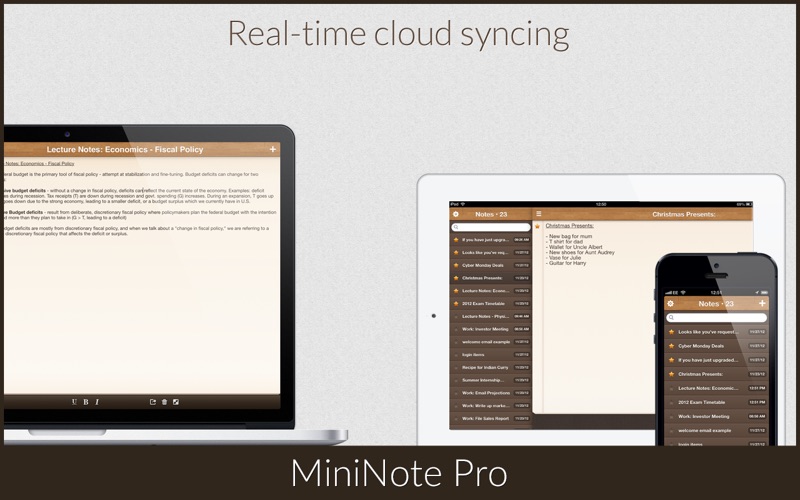Open Recipe for Indian Curry on iPad
Viewport: 800px width, 500px height.
pyautogui.click(x=491, y=367)
